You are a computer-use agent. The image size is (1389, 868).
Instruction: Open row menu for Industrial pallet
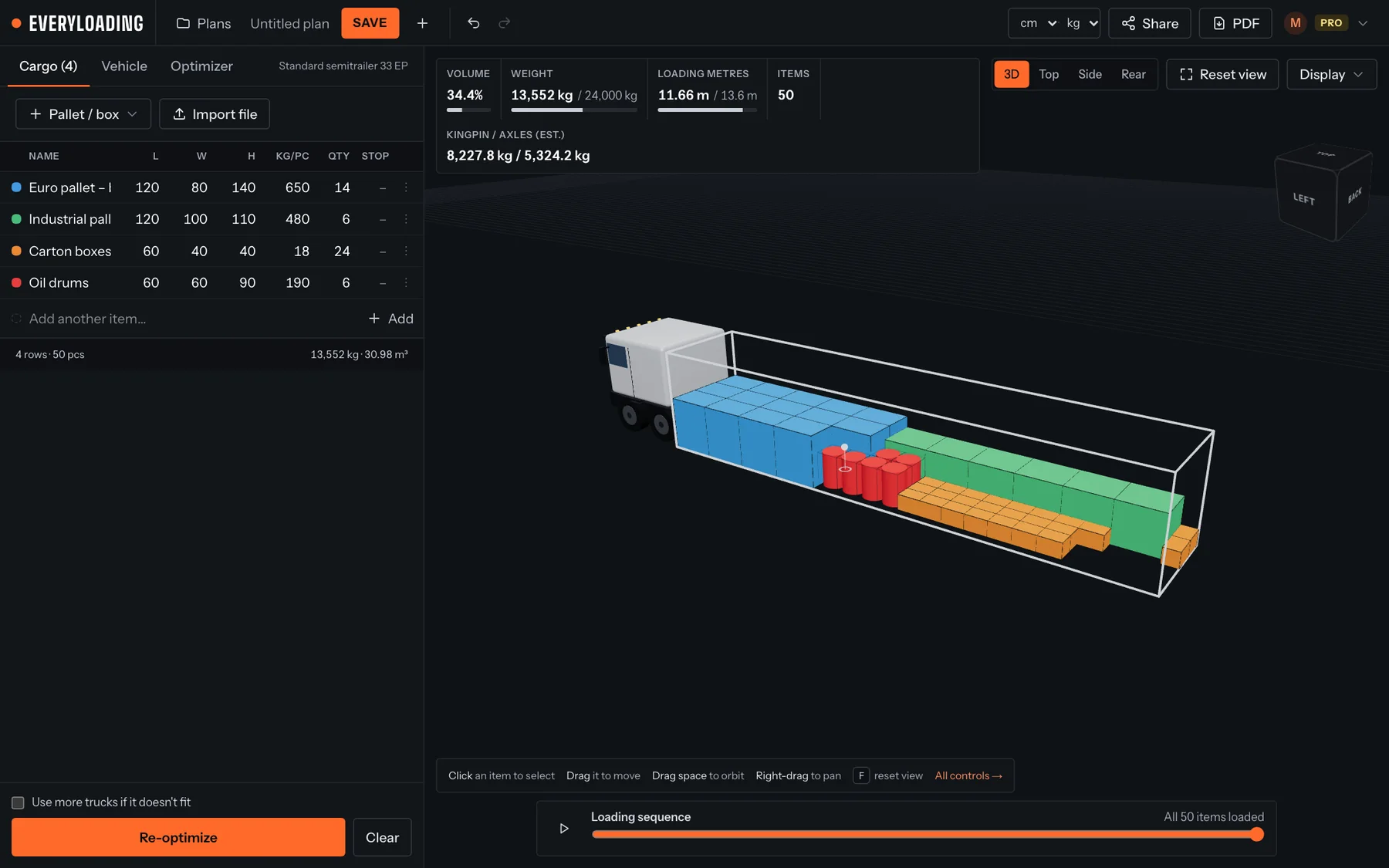(406, 219)
